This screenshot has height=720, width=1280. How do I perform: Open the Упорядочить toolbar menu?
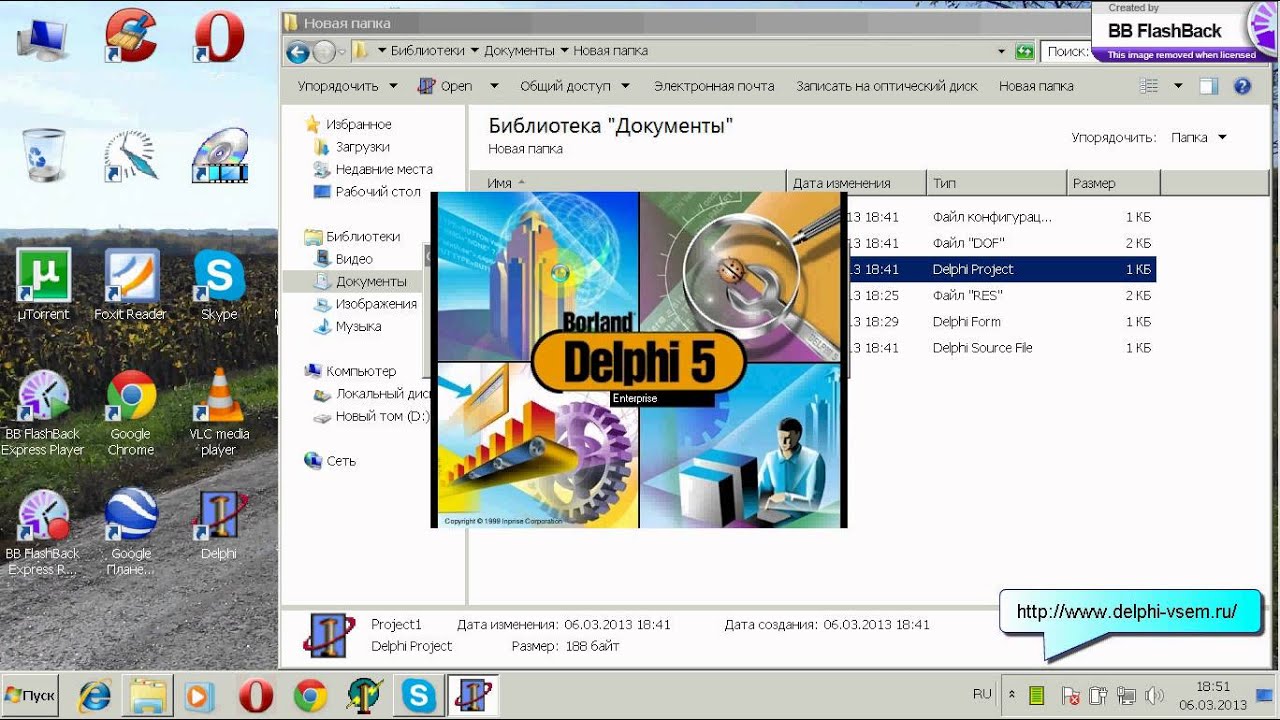[347, 86]
